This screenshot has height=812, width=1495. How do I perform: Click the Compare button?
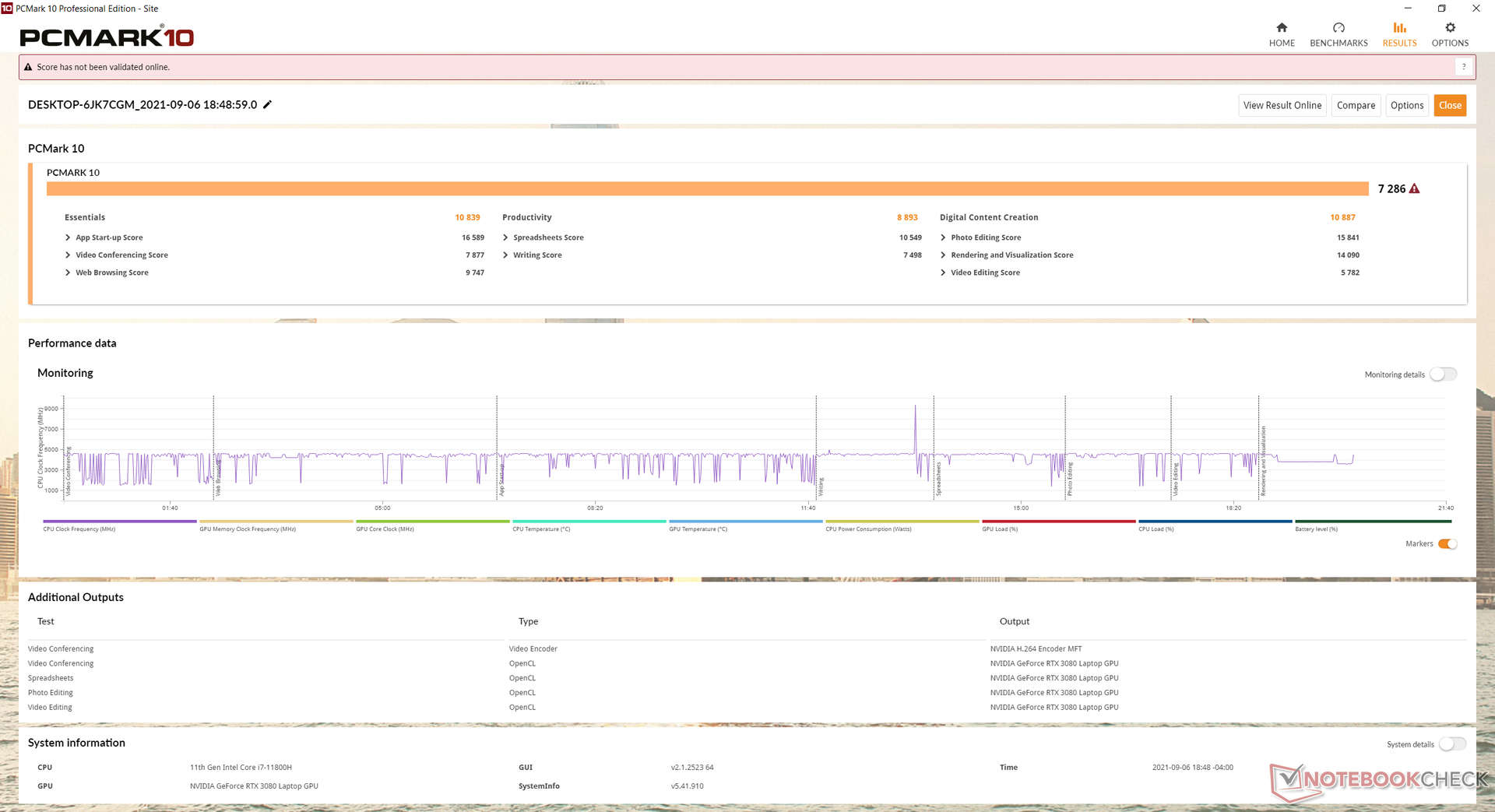(x=1356, y=105)
